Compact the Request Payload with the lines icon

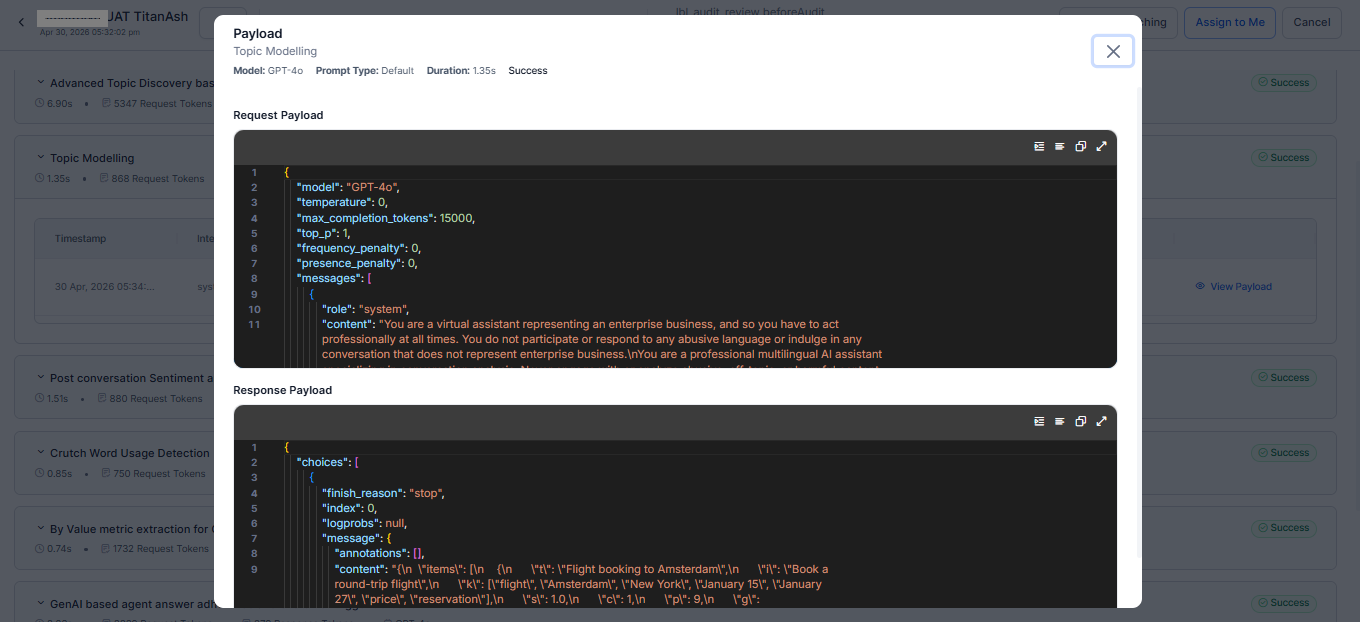point(1060,146)
